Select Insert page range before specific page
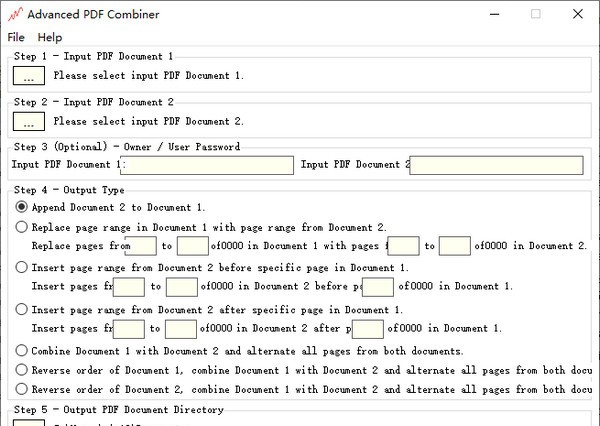This screenshot has height=426, width=600. [x=22, y=267]
